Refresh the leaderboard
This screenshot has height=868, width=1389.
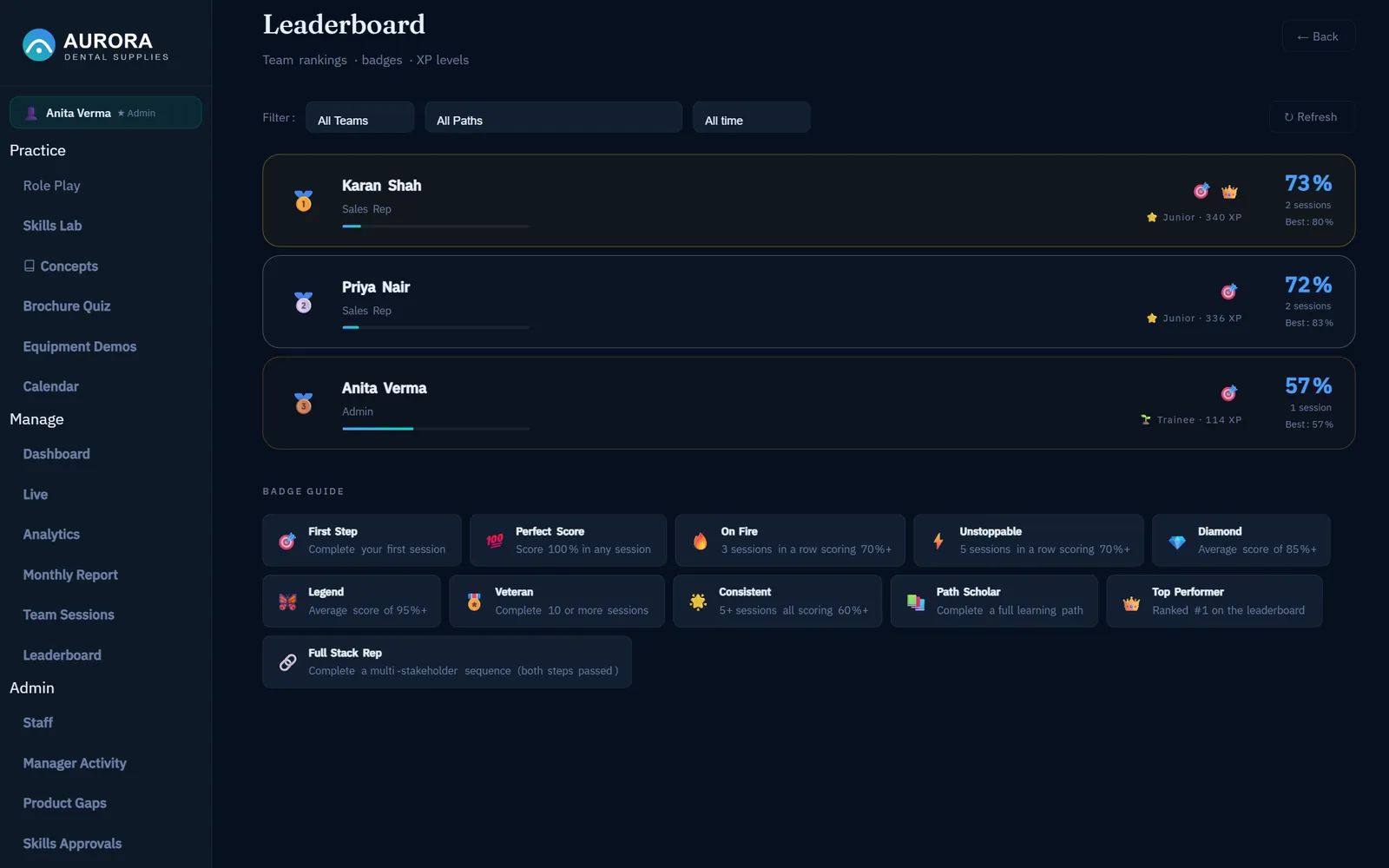[x=1312, y=117]
